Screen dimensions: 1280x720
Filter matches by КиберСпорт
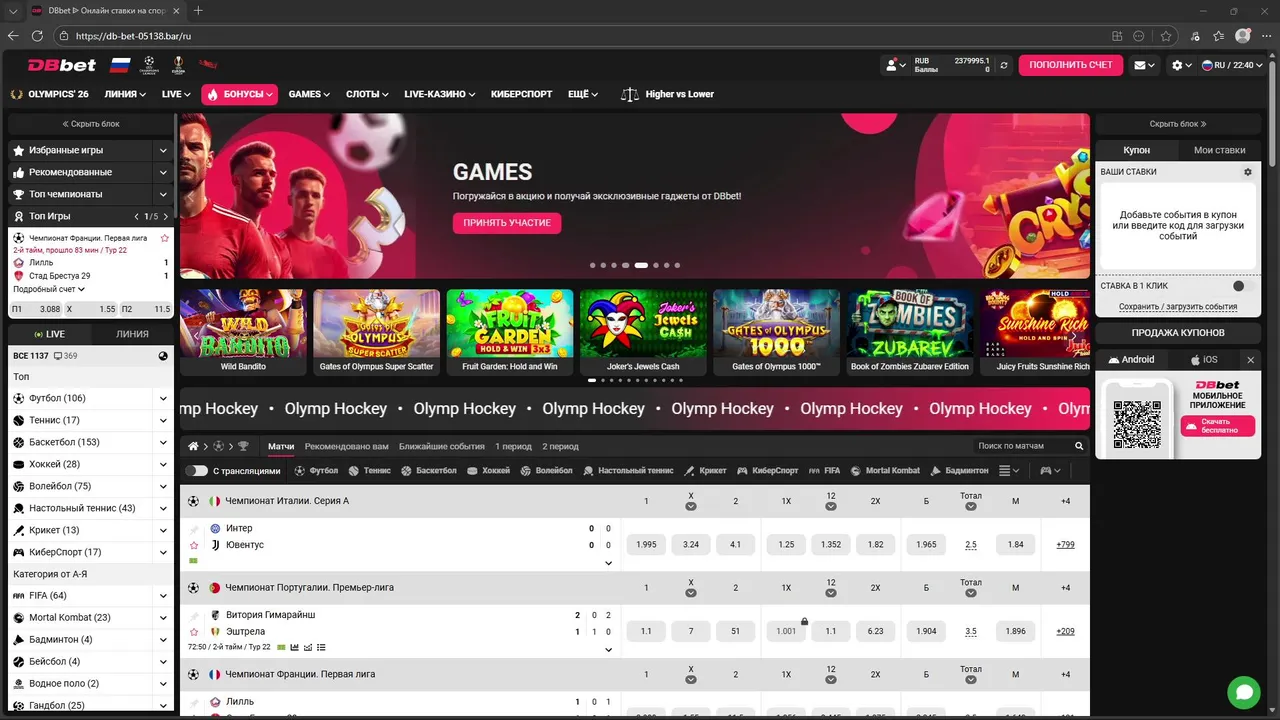tap(767, 470)
